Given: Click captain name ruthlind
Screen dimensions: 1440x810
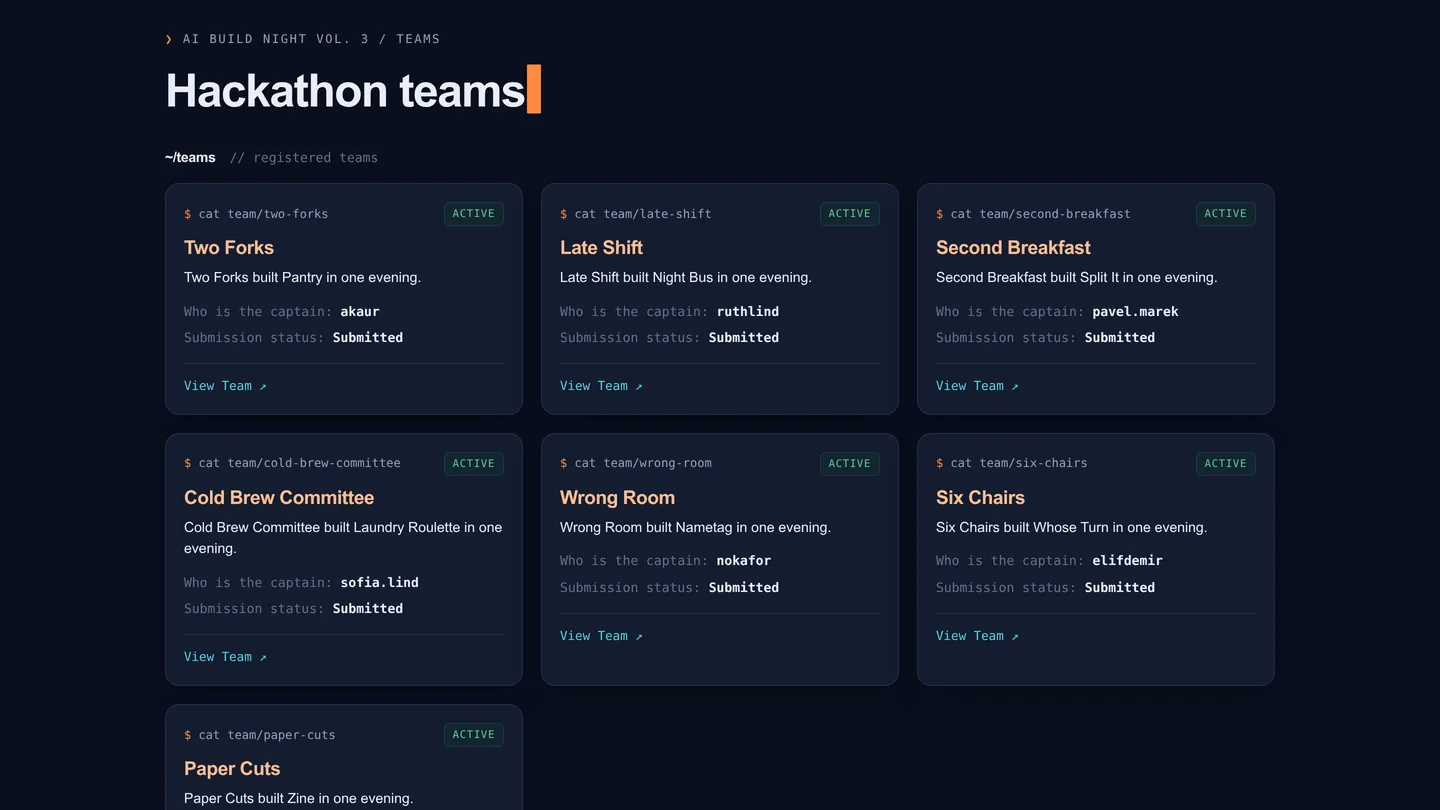Looking at the screenshot, I should click(x=748, y=311).
